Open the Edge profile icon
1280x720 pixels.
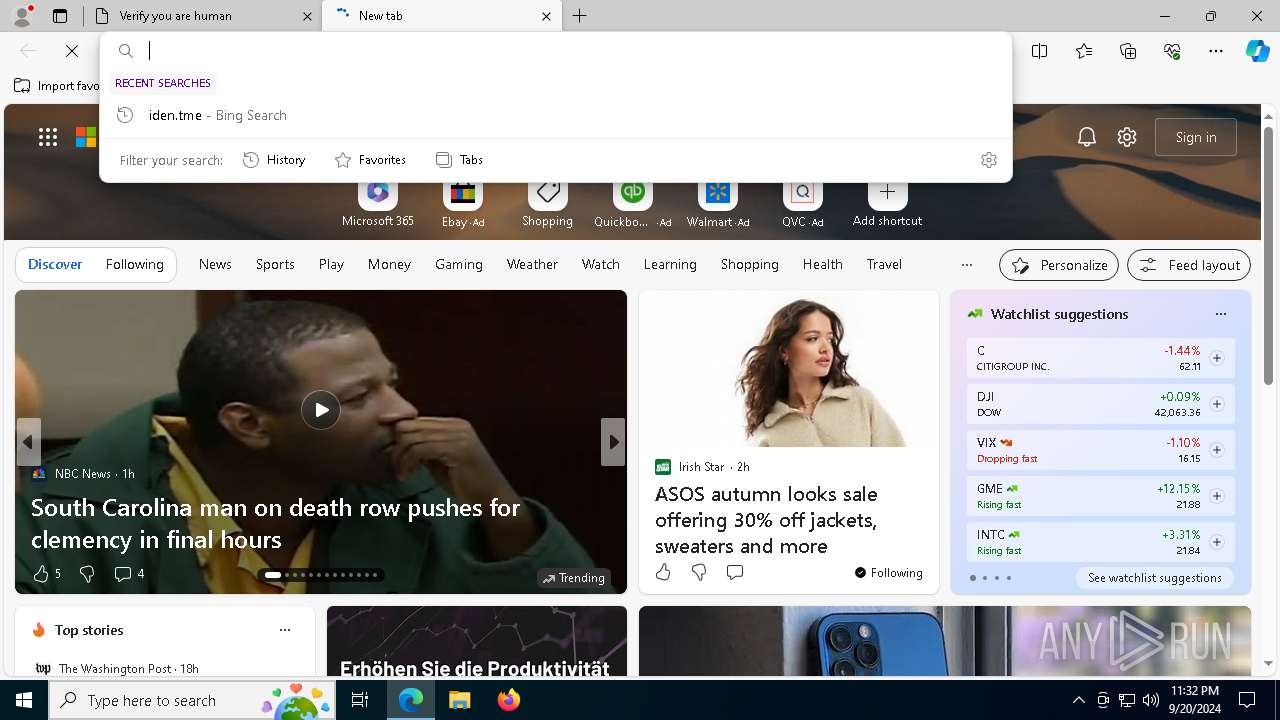[x=22, y=16]
